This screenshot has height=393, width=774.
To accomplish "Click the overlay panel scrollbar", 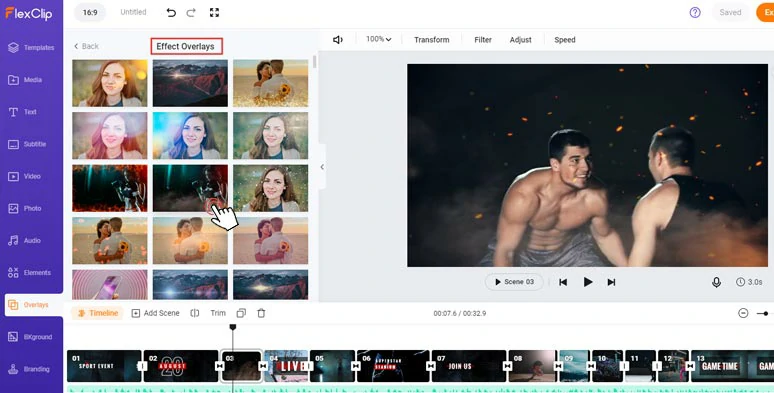I will (314, 62).
